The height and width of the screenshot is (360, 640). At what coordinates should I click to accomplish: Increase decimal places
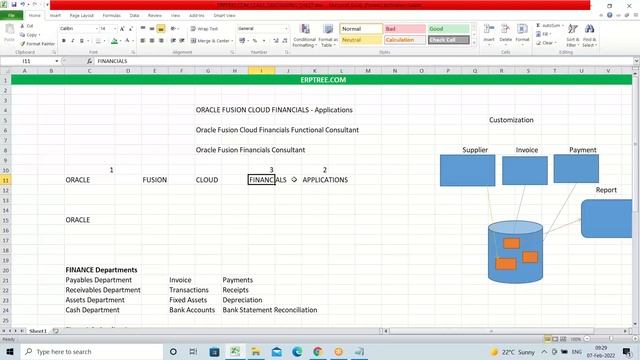point(276,41)
